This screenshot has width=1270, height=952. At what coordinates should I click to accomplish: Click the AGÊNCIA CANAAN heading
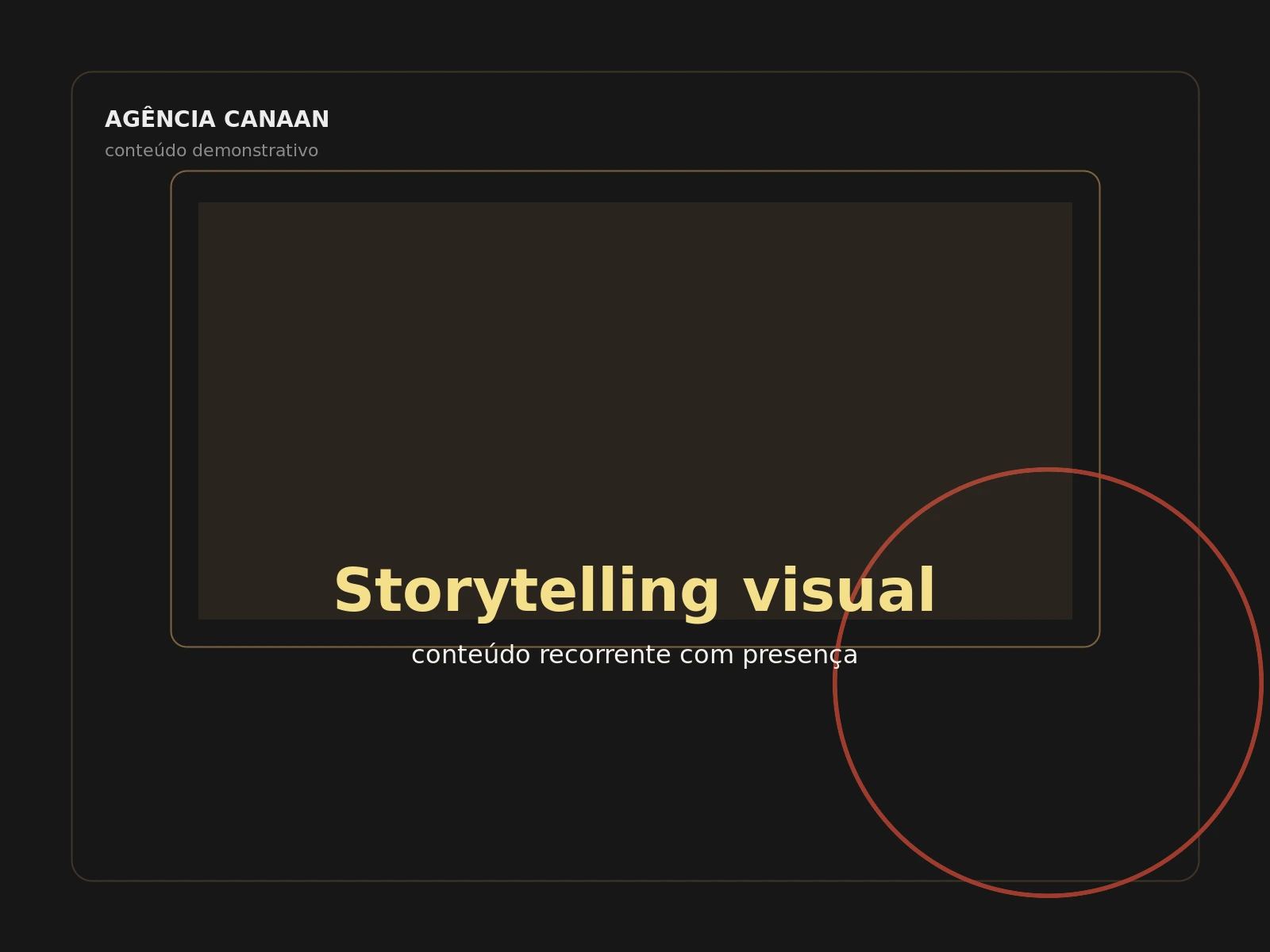[x=217, y=119]
